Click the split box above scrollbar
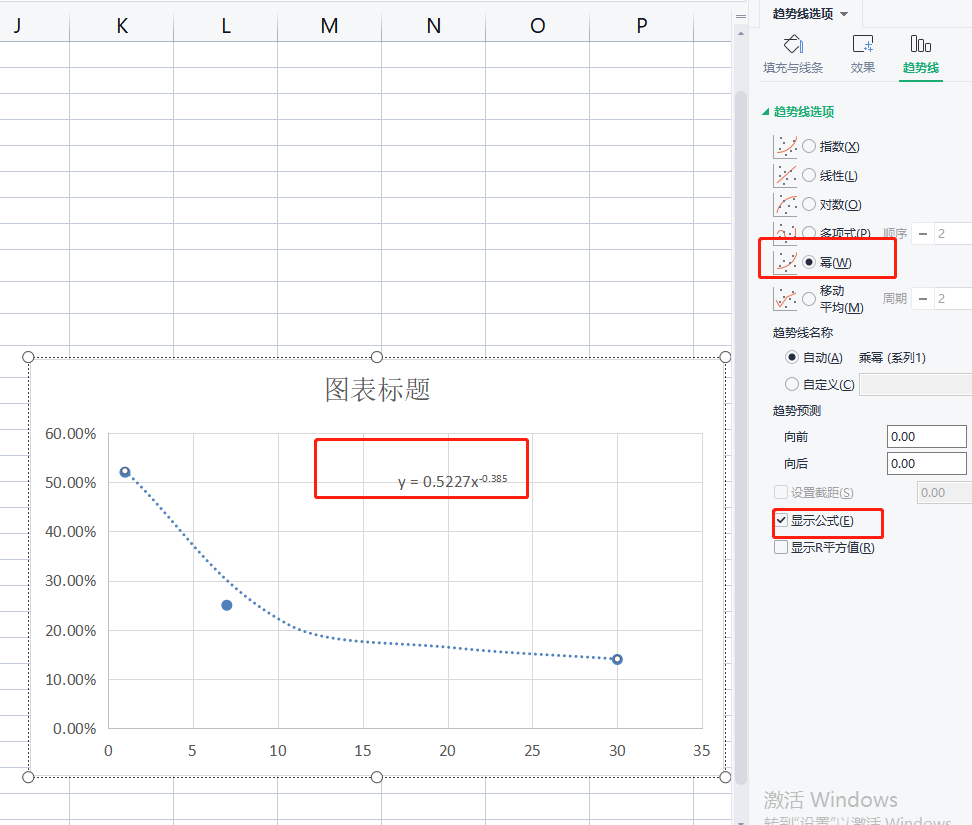Viewport: 972px width, 825px height. pos(741,17)
